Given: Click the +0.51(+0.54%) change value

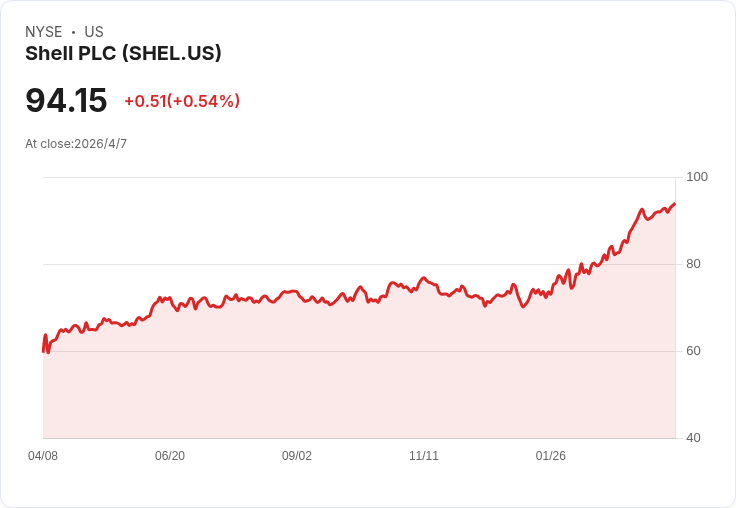Looking at the screenshot, I should point(182,101).
